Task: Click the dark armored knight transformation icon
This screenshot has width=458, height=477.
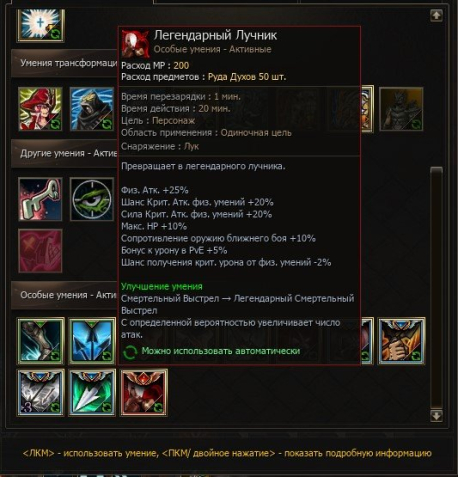Action: pos(401,109)
